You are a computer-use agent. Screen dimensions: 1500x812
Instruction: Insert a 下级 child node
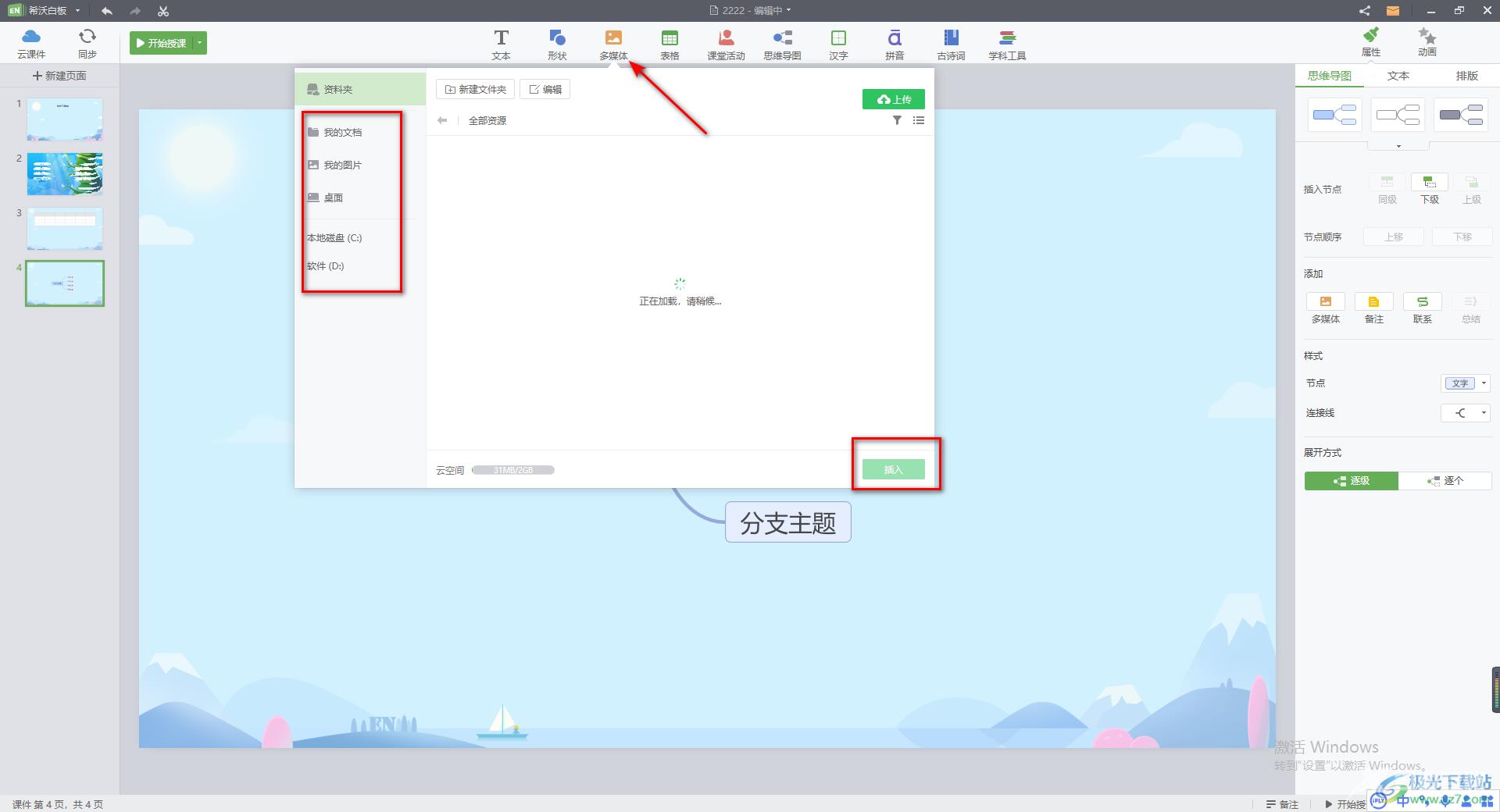[1430, 189]
